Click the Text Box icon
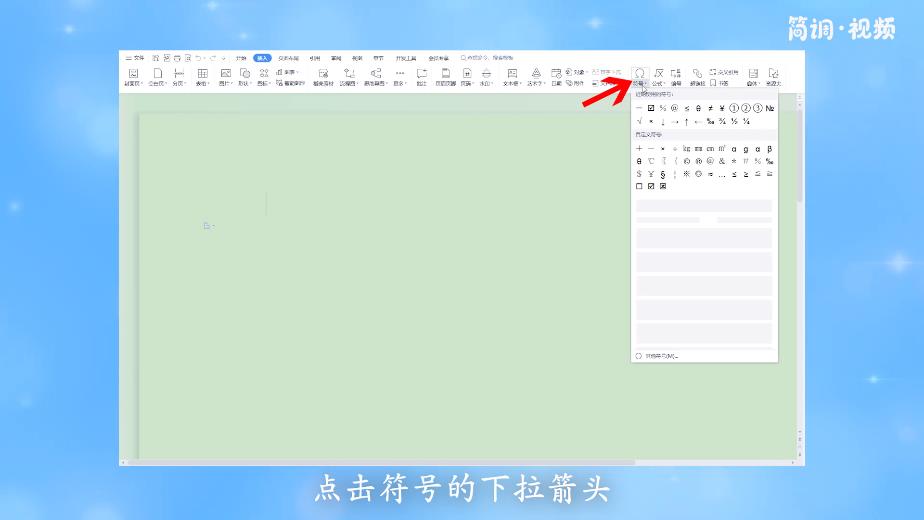 coord(512,74)
